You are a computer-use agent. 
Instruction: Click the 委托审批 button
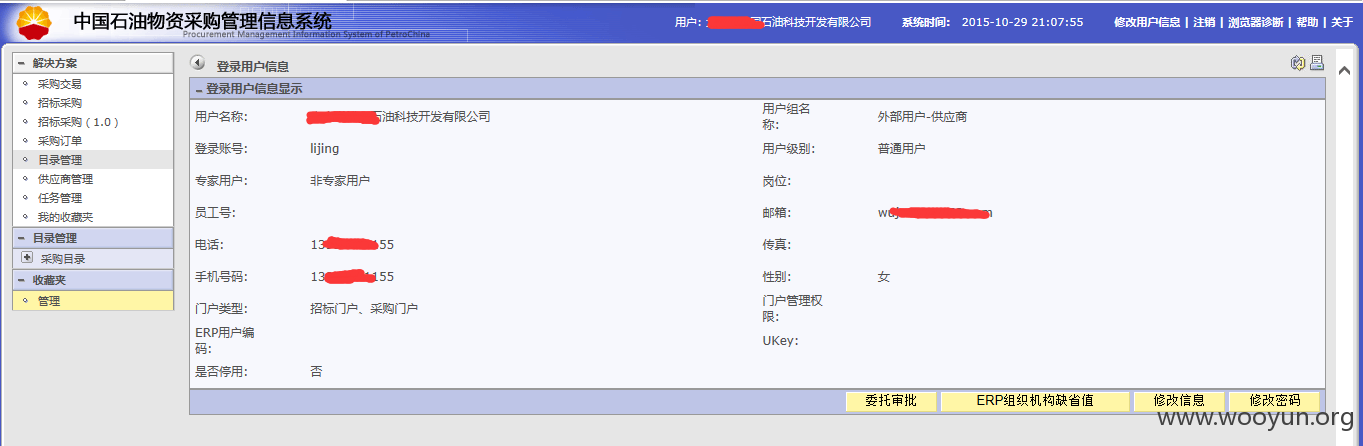pos(890,401)
